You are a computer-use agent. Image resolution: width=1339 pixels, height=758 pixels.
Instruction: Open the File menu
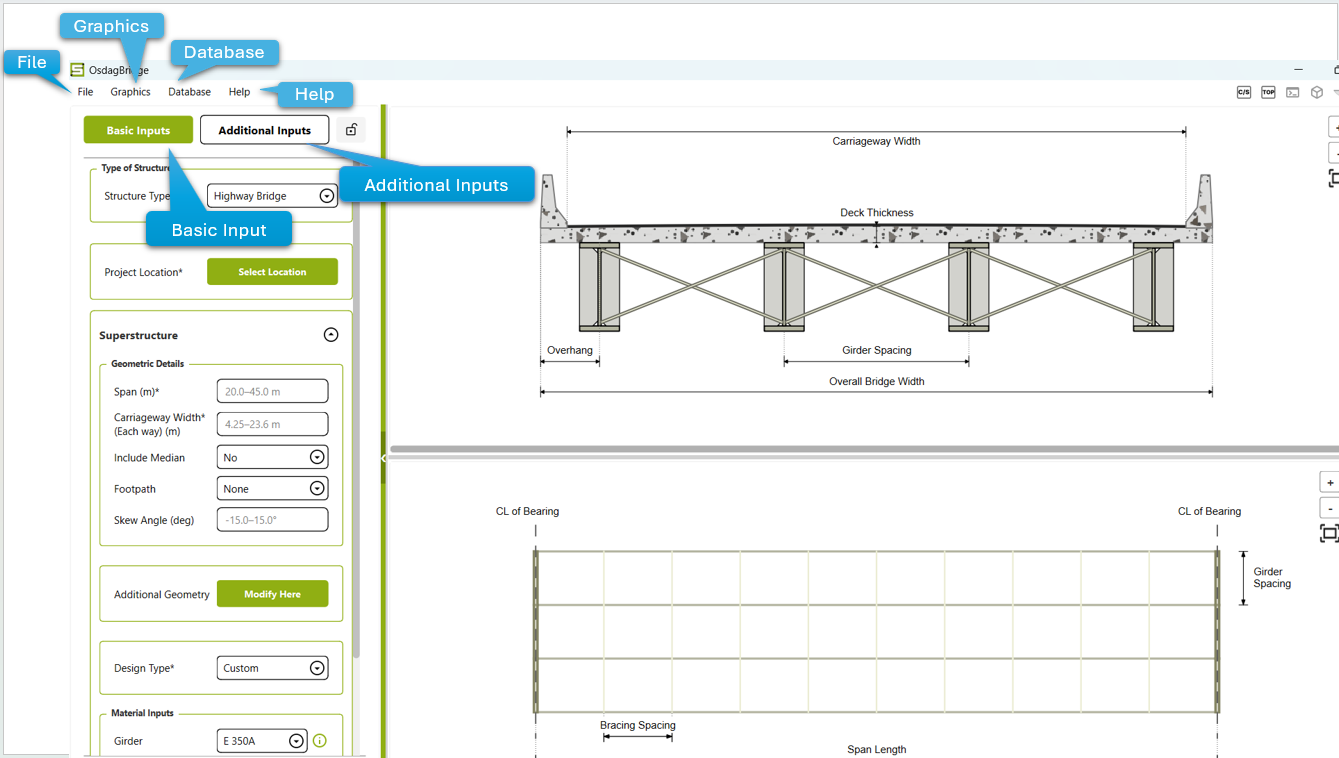tap(86, 92)
